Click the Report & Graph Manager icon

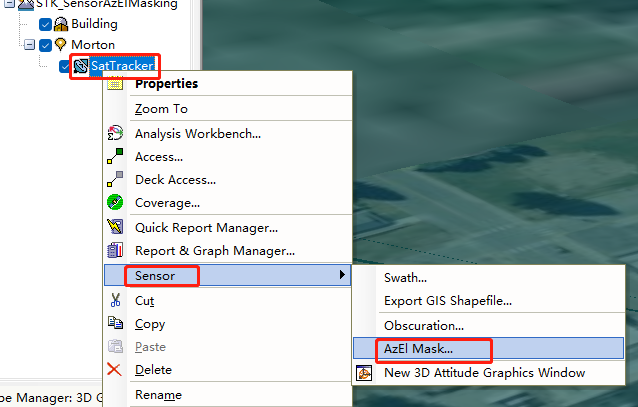tap(115, 250)
